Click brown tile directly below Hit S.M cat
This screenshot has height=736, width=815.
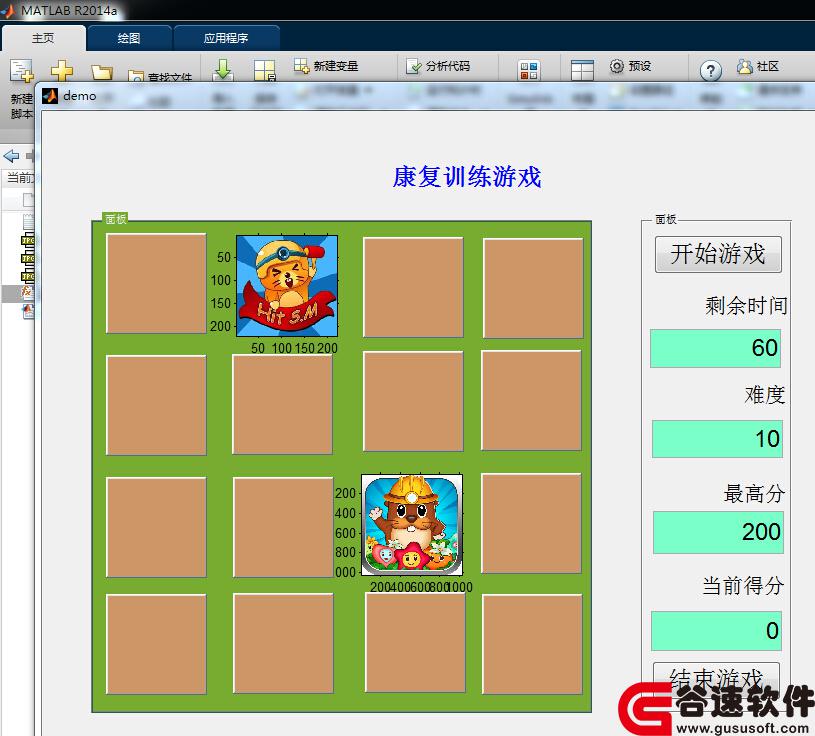pyautogui.click(x=282, y=404)
